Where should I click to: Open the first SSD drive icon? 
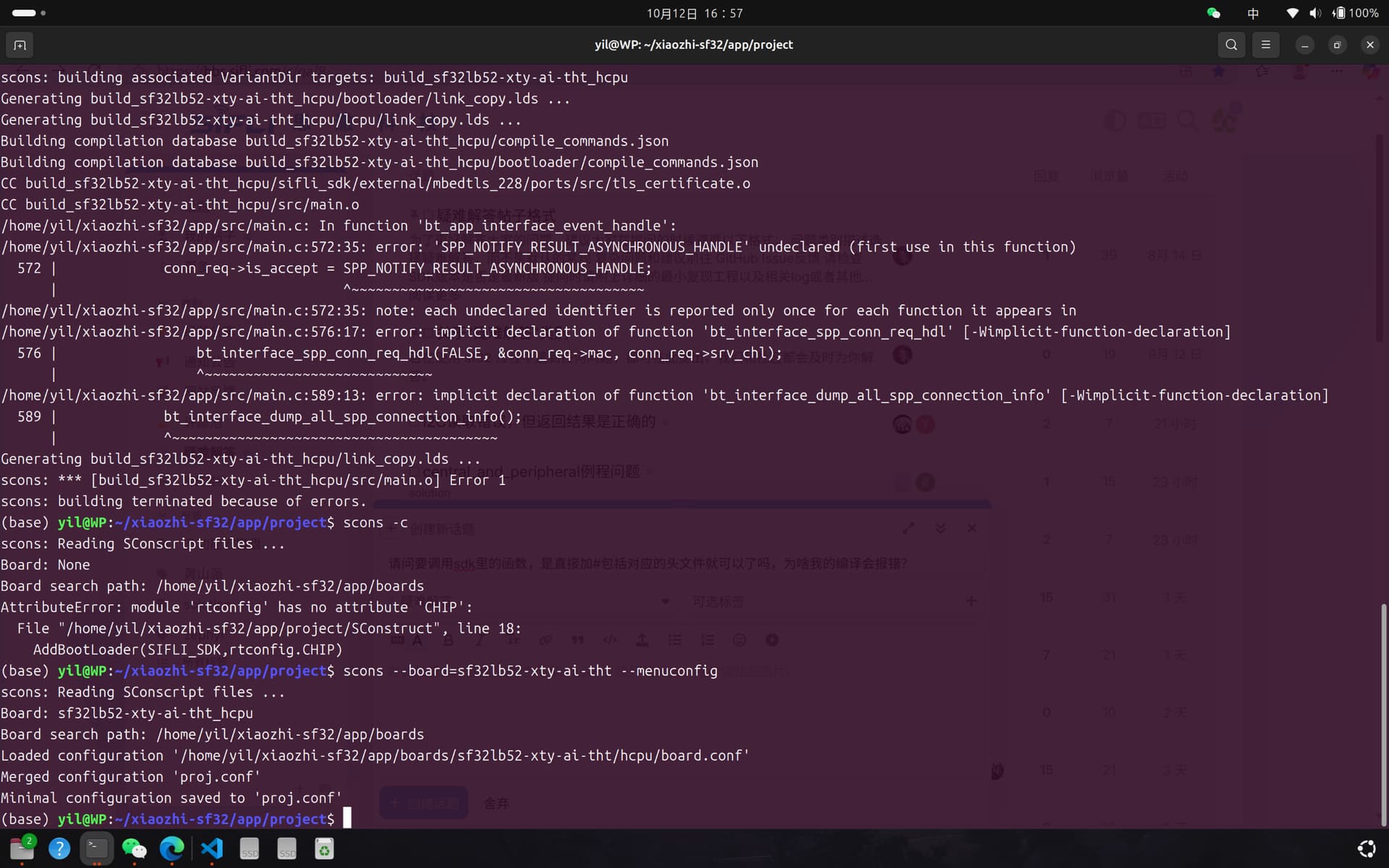[x=250, y=848]
